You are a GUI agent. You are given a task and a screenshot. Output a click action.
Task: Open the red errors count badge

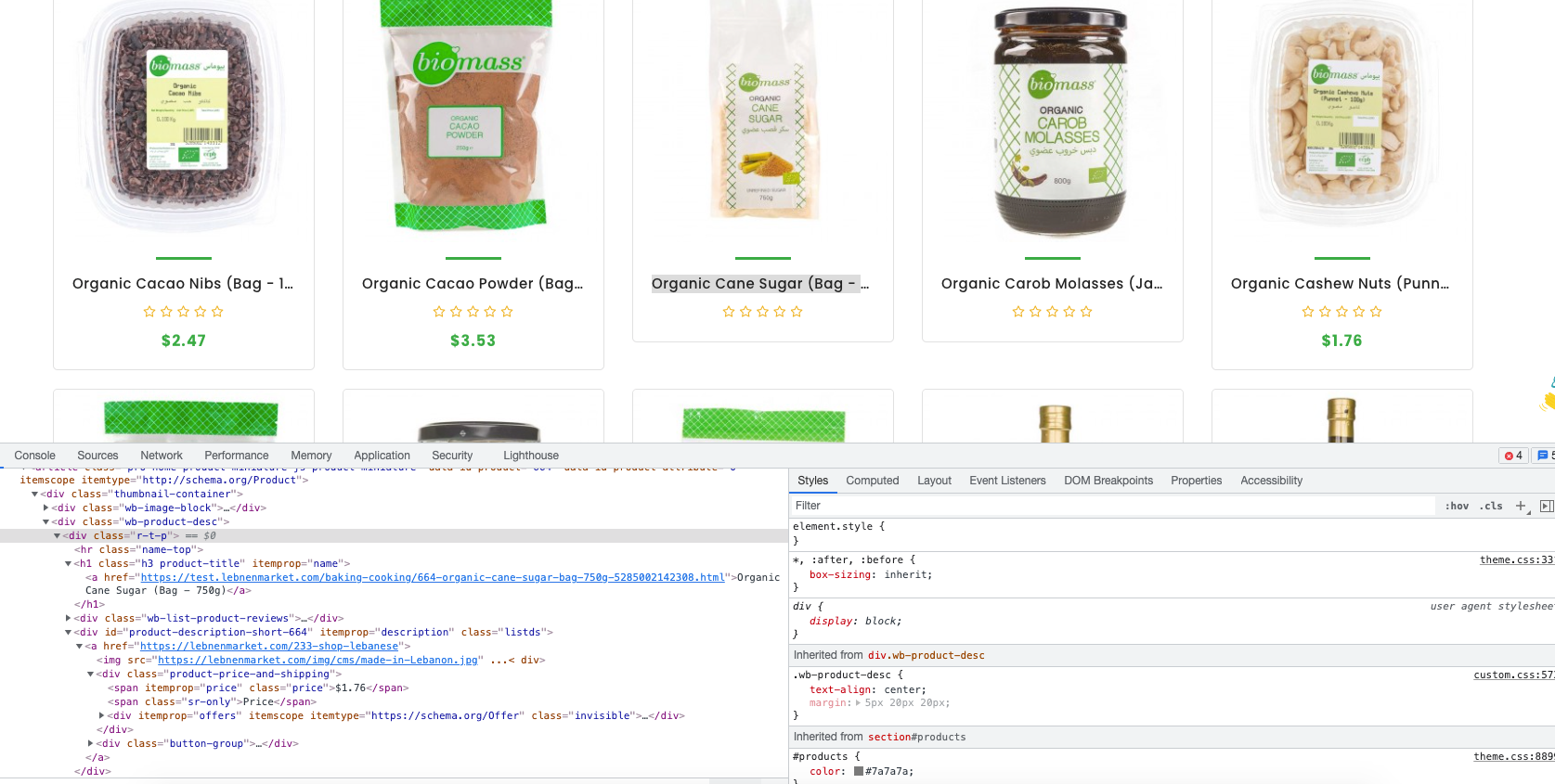pos(1513,456)
